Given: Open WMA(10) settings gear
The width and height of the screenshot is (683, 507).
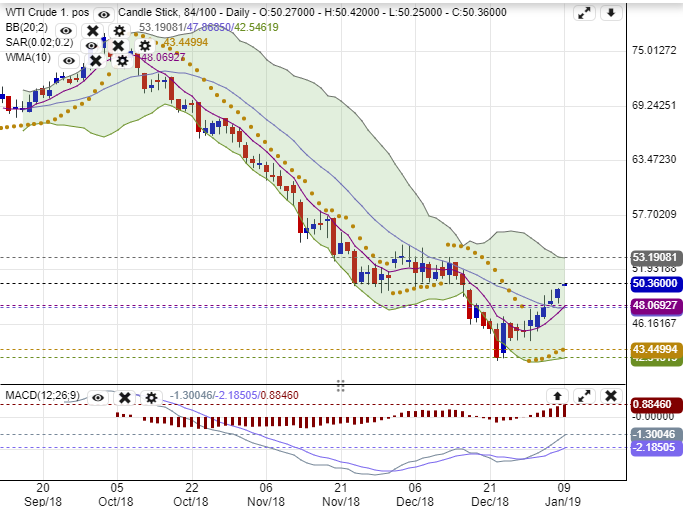Looking at the screenshot, I should (121, 60).
